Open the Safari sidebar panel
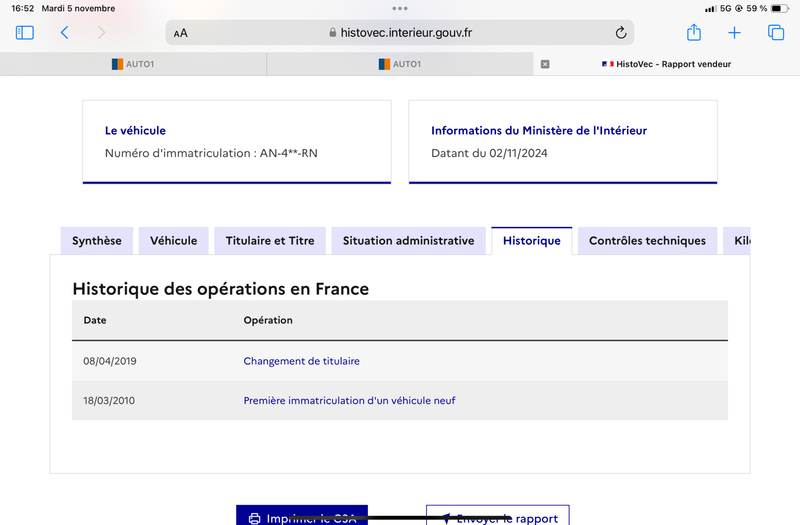 click(x=24, y=33)
